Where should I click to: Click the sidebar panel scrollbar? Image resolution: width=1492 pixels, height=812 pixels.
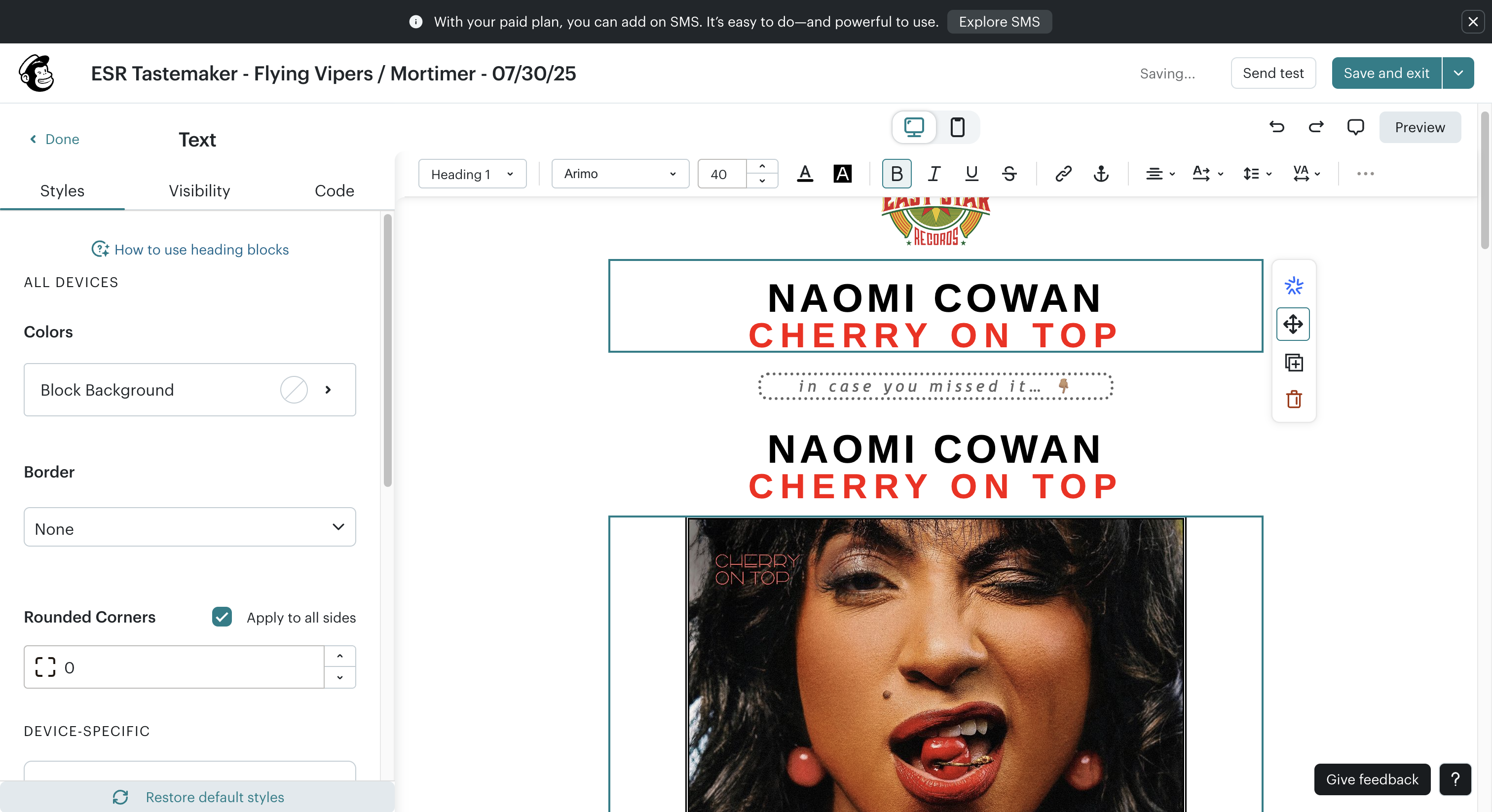pos(387,350)
